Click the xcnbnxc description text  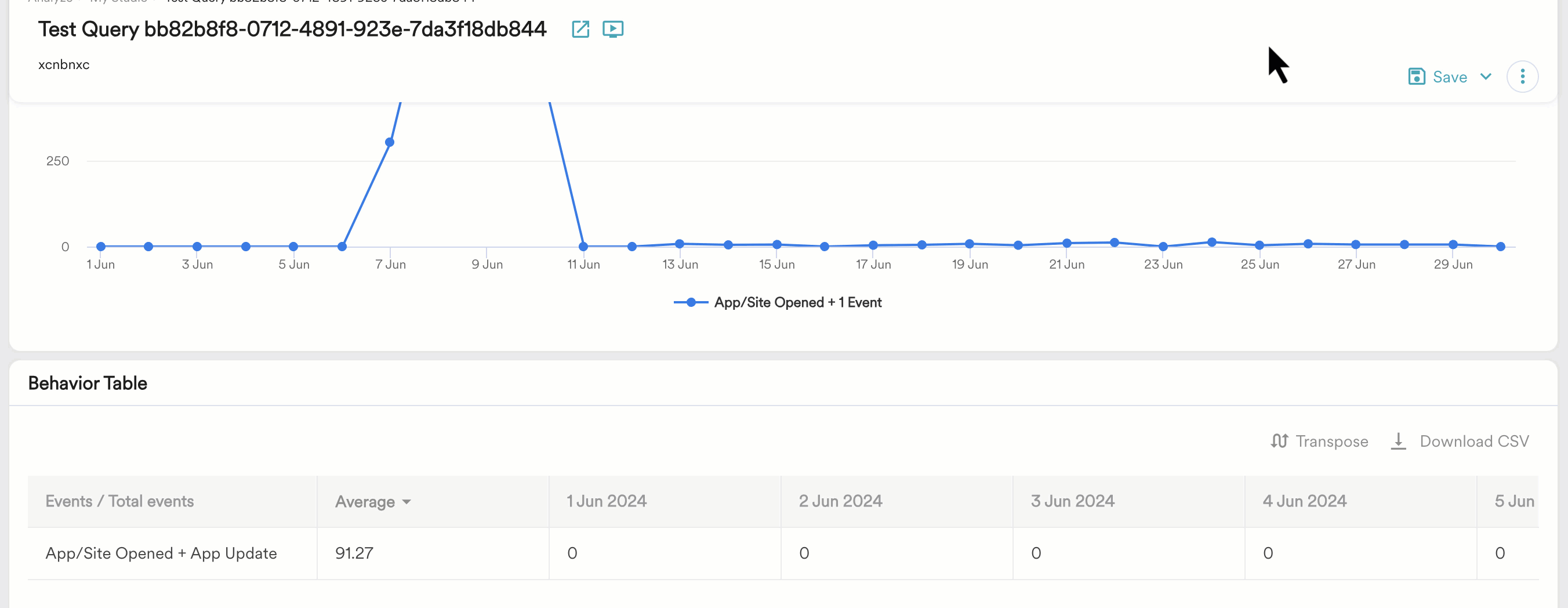click(x=64, y=65)
